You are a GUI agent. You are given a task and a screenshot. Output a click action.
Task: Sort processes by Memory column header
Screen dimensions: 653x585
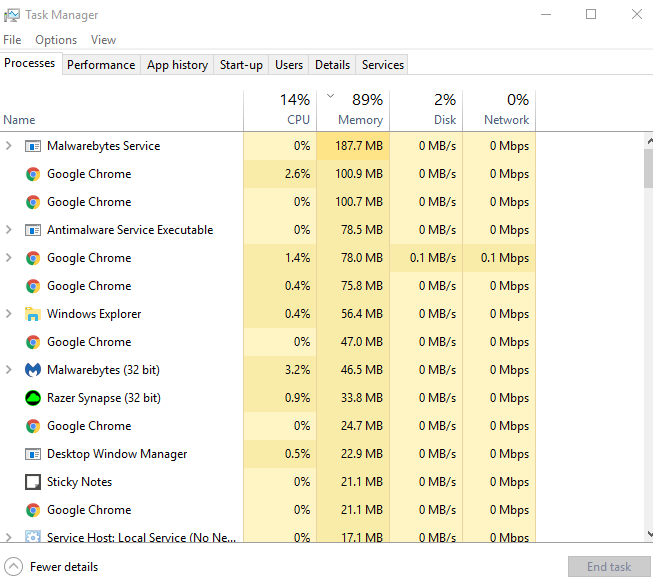click(353, 110)
